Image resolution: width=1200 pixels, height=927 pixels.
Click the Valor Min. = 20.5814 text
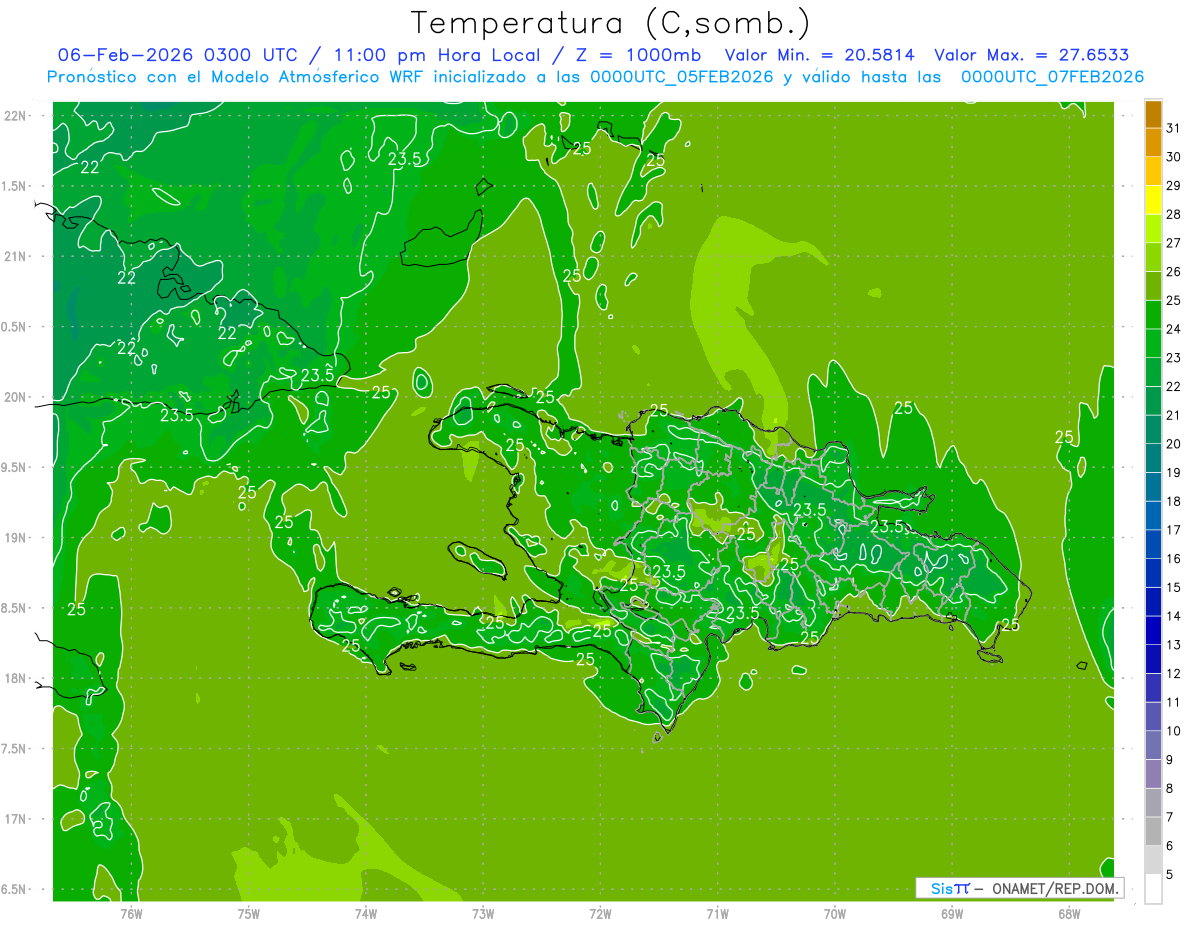click(819, 55)
